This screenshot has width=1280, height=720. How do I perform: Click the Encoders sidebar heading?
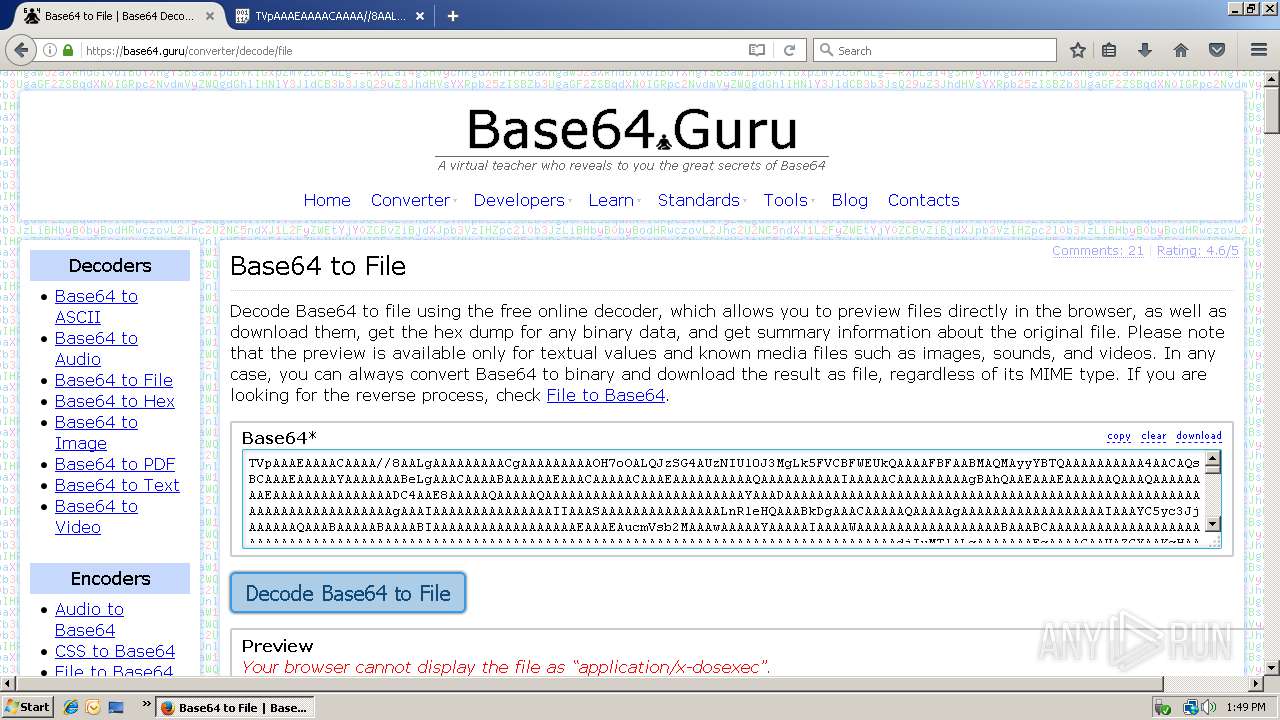(x=110, y=578)
